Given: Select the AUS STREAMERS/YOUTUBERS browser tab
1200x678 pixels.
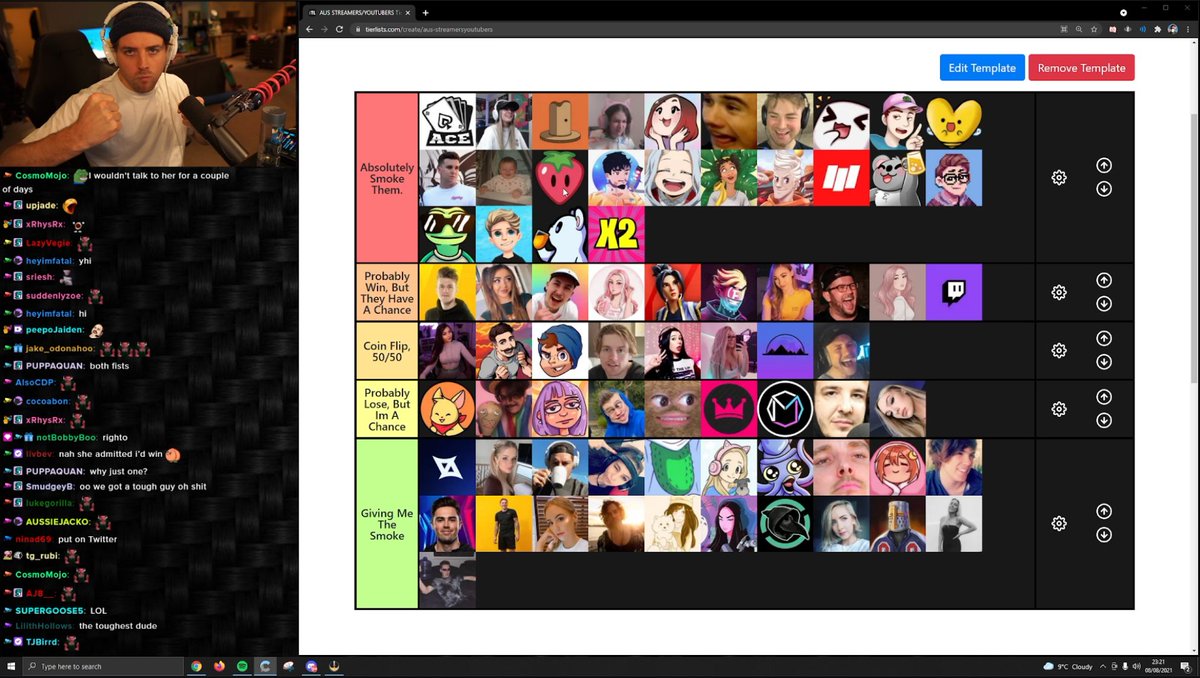Looking at the screenshot, I should [358, 12].
